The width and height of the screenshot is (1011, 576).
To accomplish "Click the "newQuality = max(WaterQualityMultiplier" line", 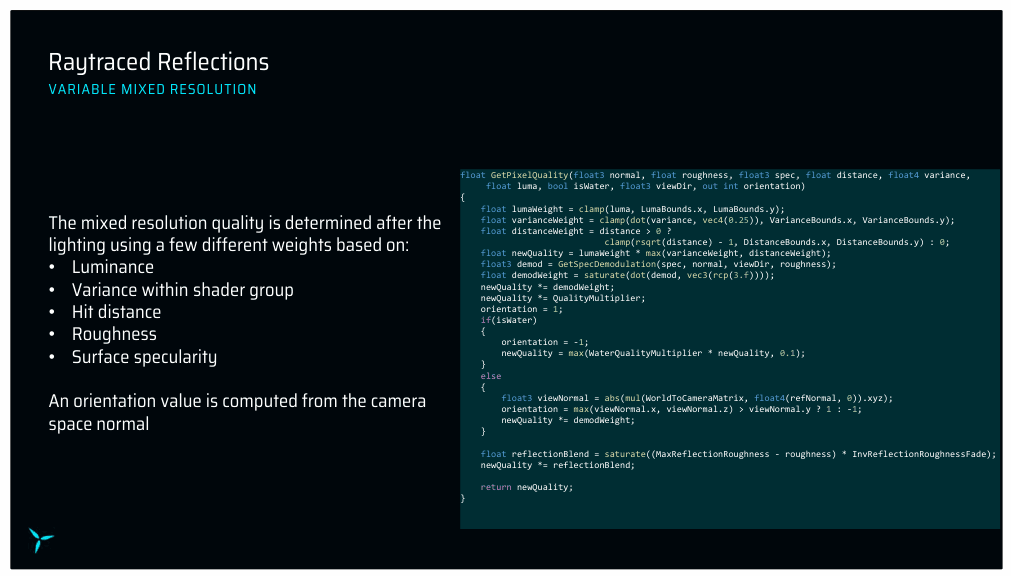I will click(653, 353).
